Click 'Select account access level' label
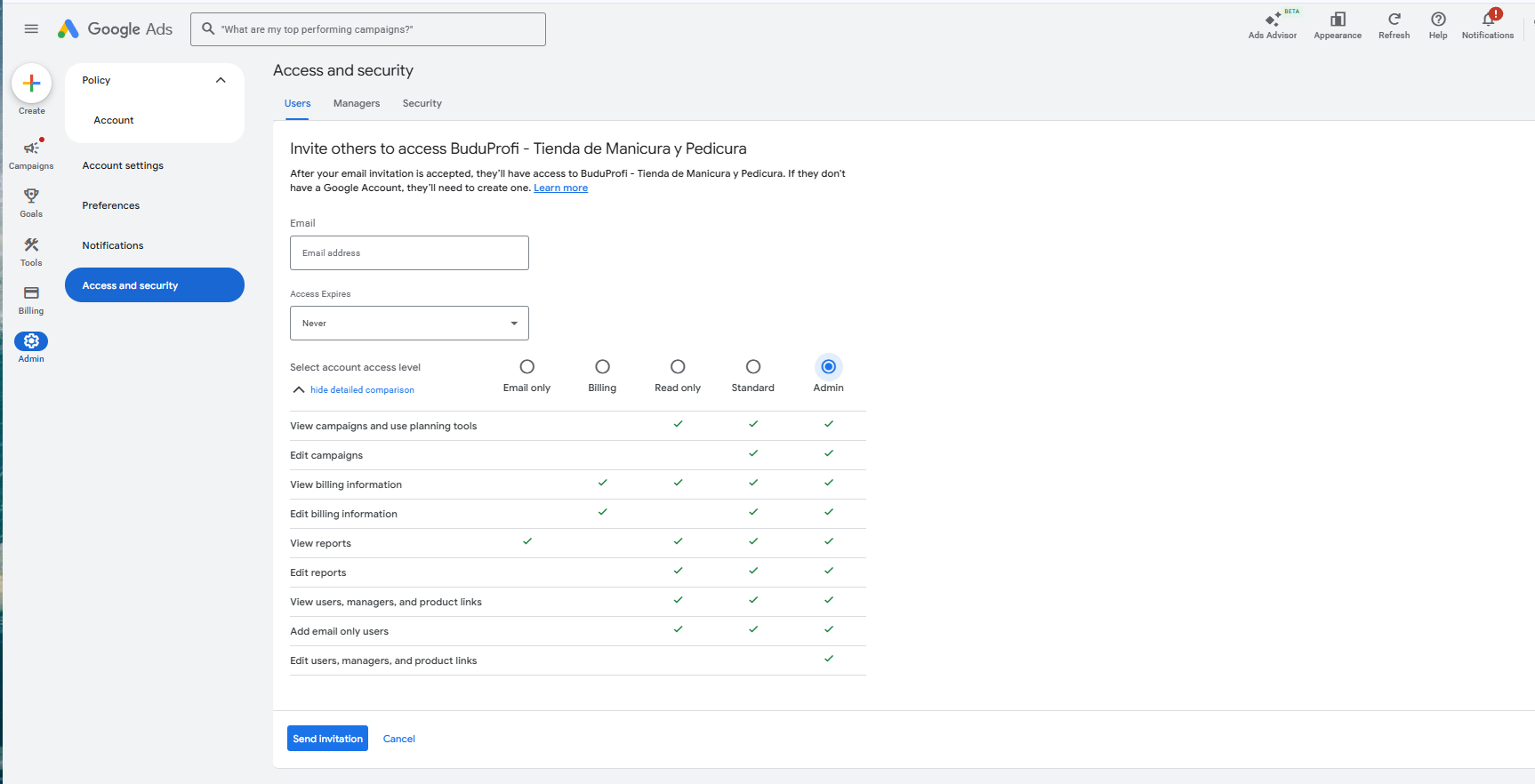 click(355, 367)
